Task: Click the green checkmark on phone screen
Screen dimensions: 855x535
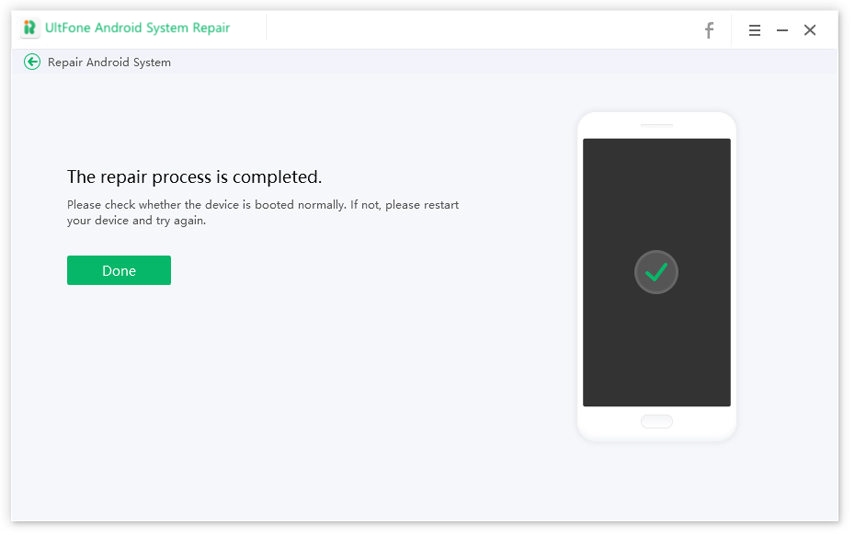Action: tap(656, 272)
